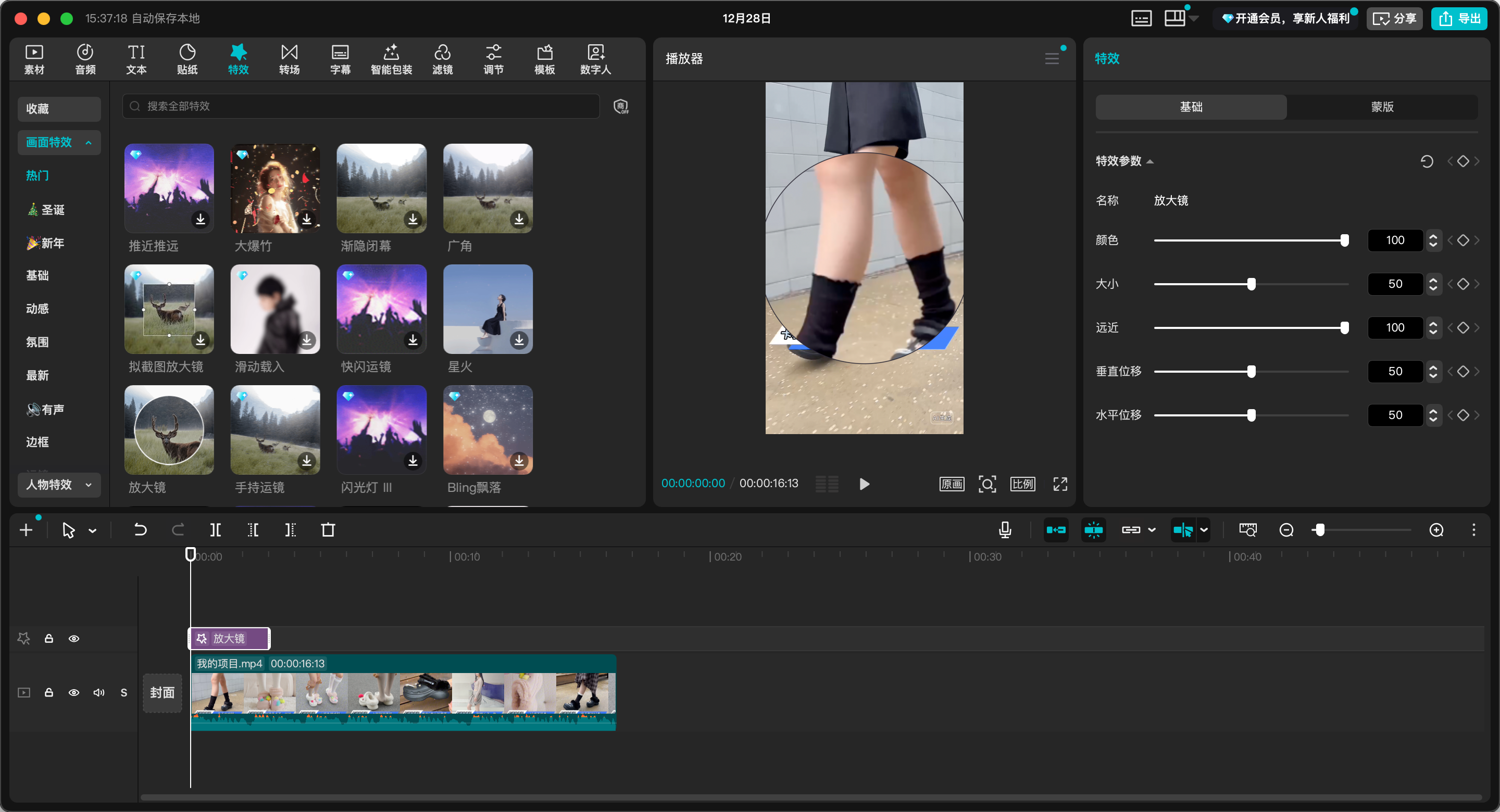Click the 大小 size slider handle
The width and height of the screenshot is (1500, 812).
click(x=1251, y=284)
